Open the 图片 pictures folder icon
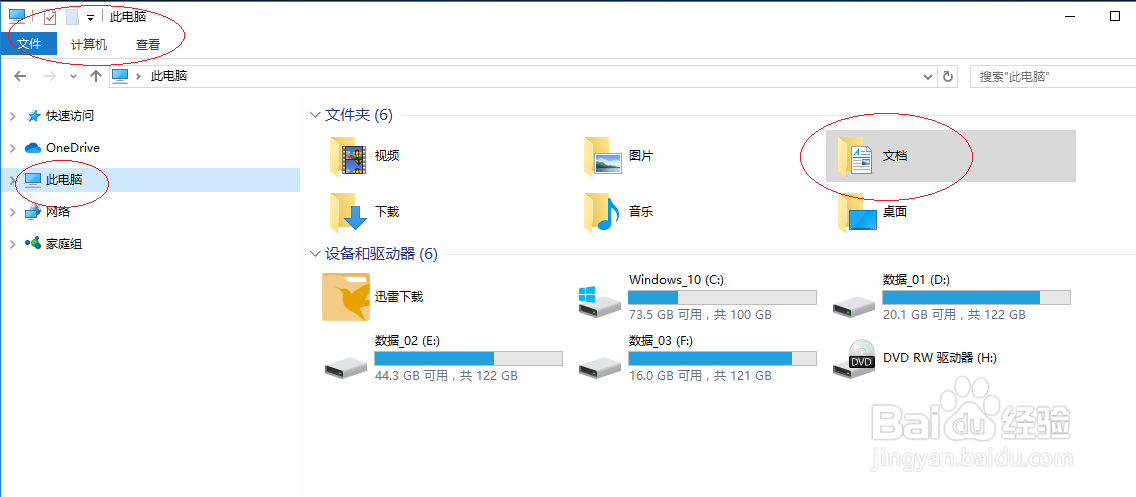1136x497 pixels. pyautogui.click(x=602, y=156)
